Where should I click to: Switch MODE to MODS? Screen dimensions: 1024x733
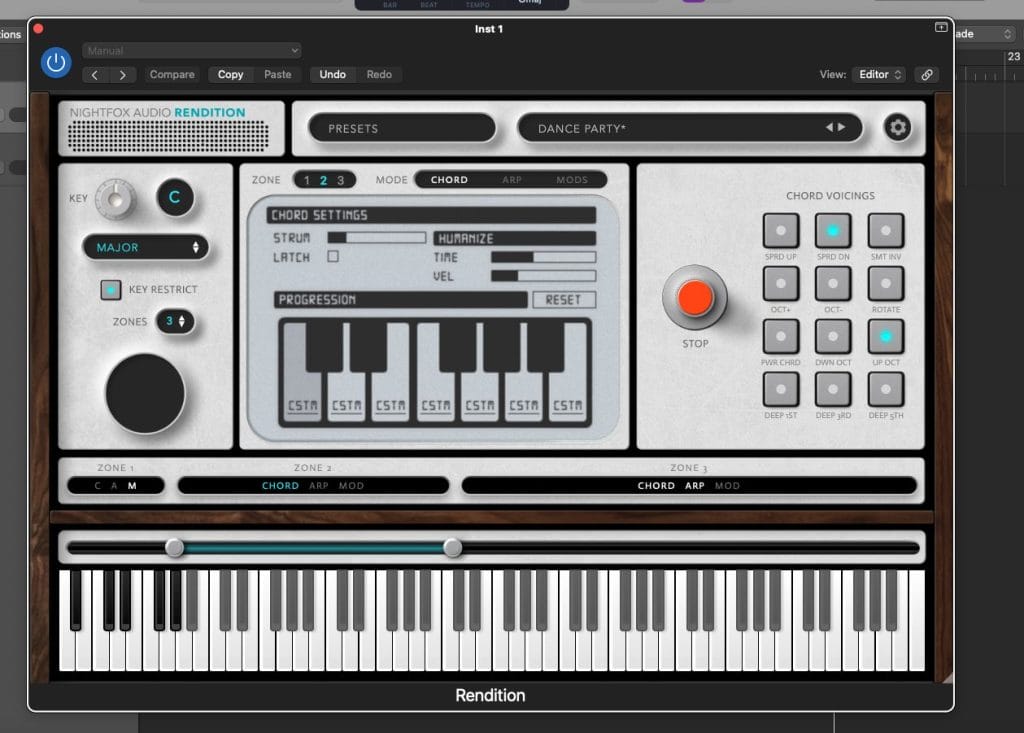click(x=572, y=180)
